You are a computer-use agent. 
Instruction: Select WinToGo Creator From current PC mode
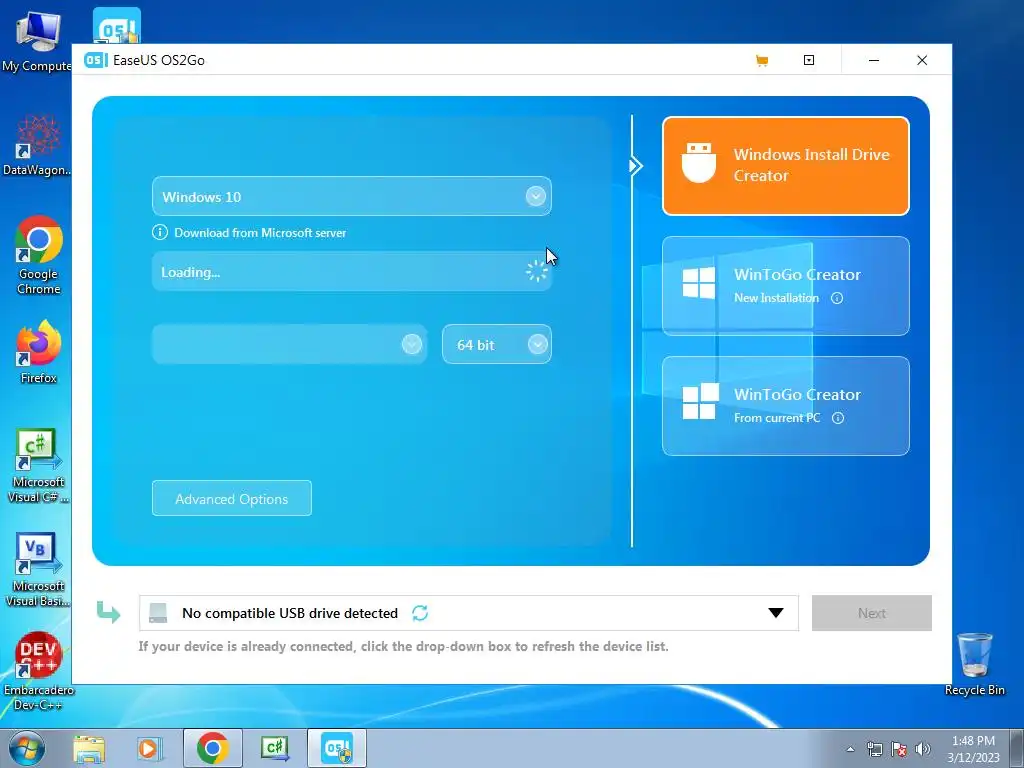click(786, 406)
